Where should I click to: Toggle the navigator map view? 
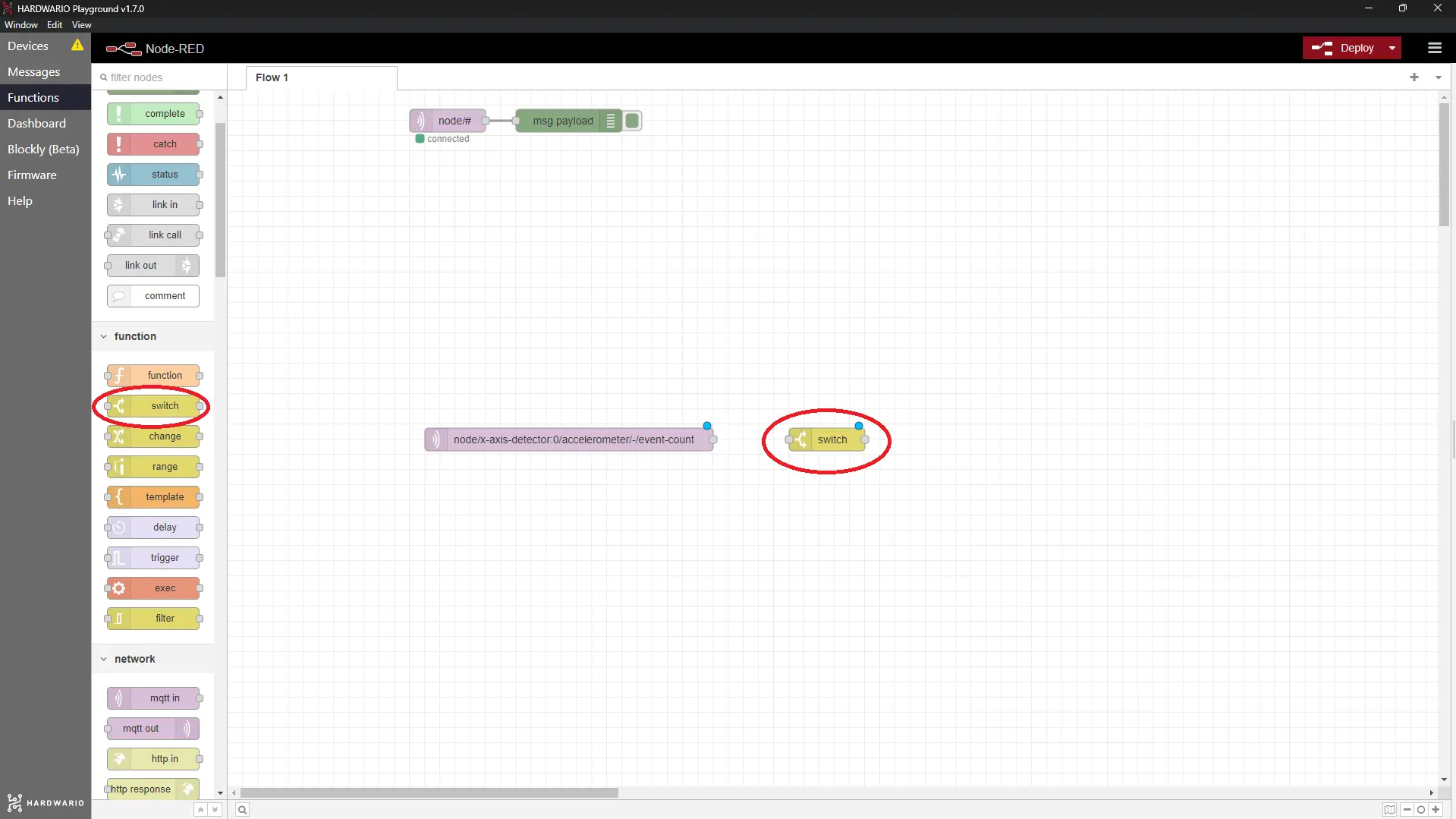coord(1389,810)
